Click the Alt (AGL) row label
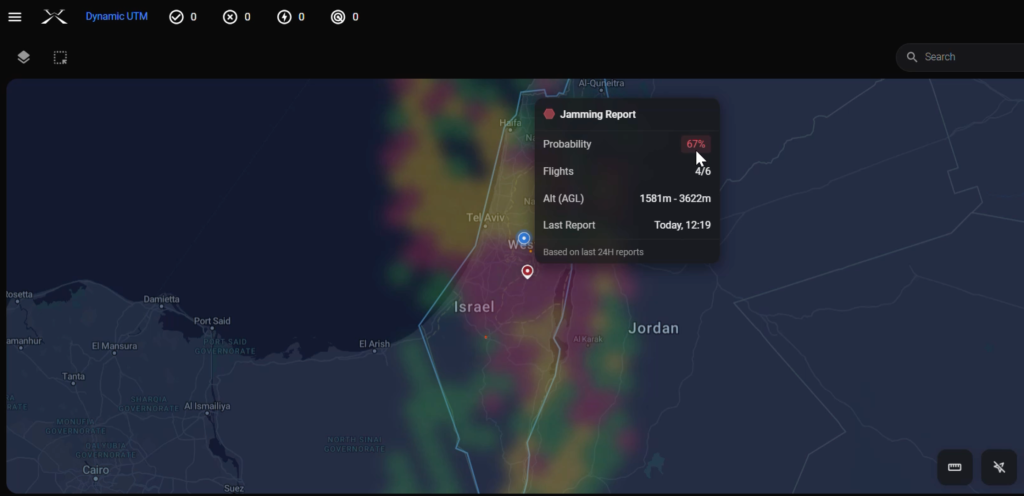This screenshot has height=496, width=1024. click(x=564, y=198)
